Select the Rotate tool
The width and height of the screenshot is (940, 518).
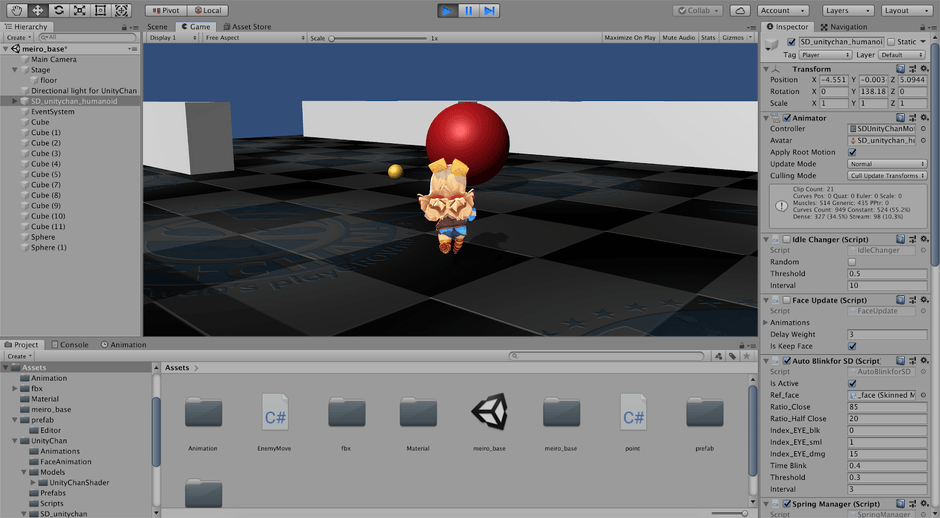[58, 10]
